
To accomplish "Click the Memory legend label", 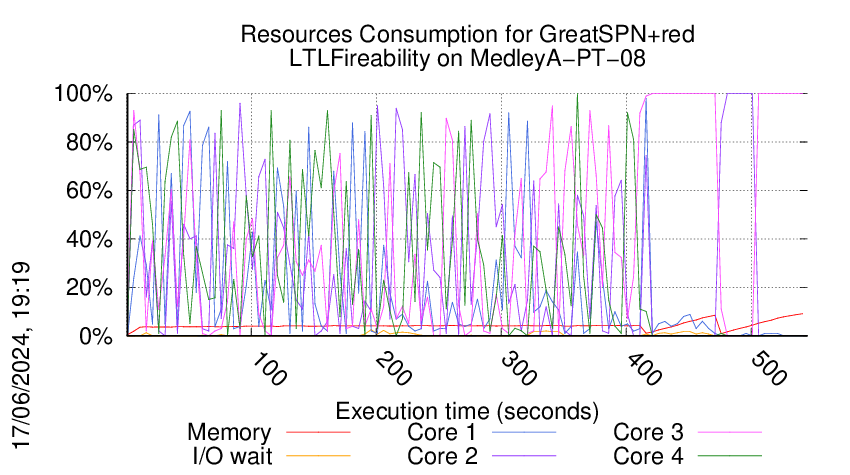I will click(229, 433).
